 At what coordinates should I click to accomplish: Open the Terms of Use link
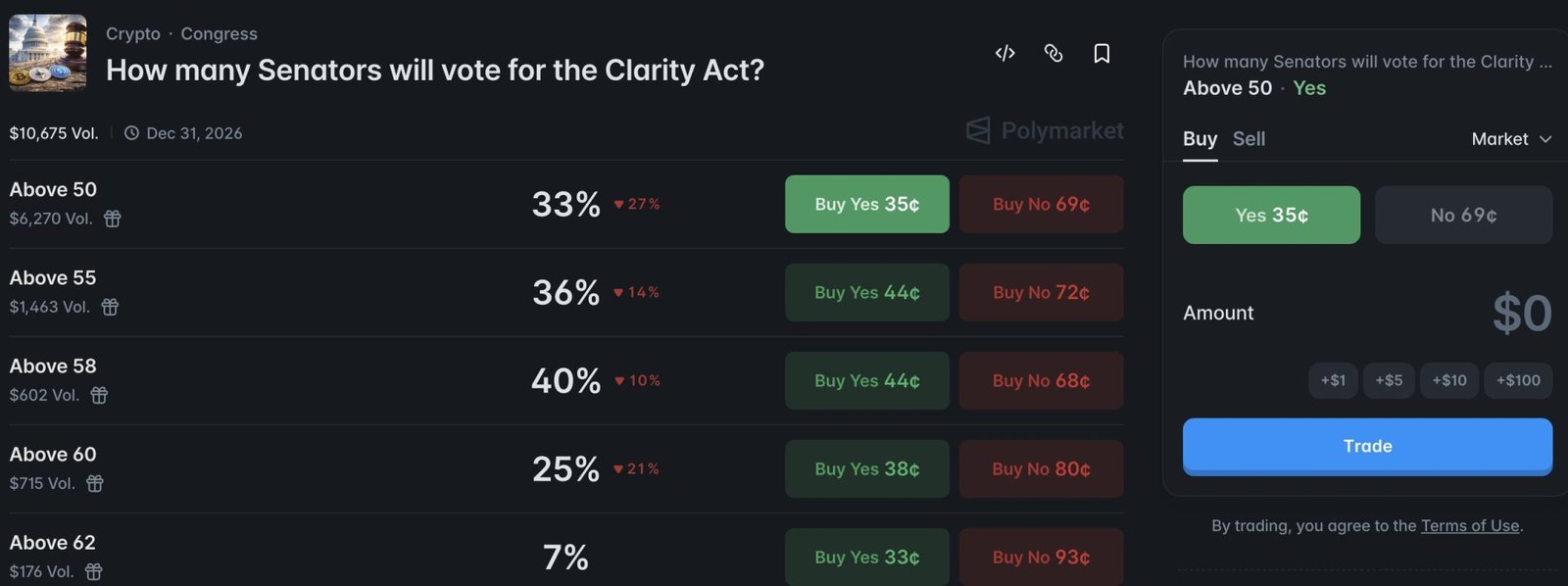click(1470, 526)
